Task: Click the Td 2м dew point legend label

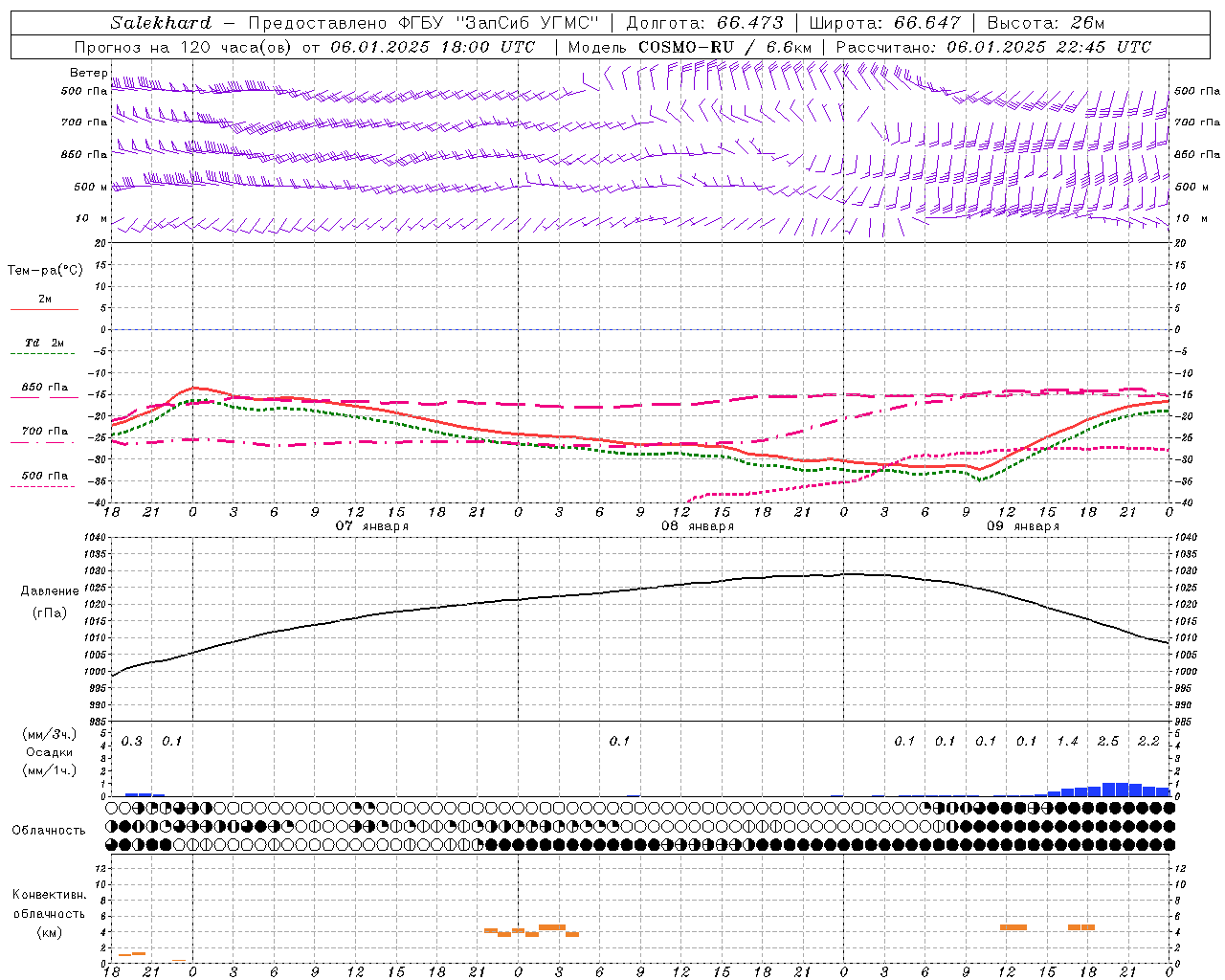Action: [x=45, y=343]
